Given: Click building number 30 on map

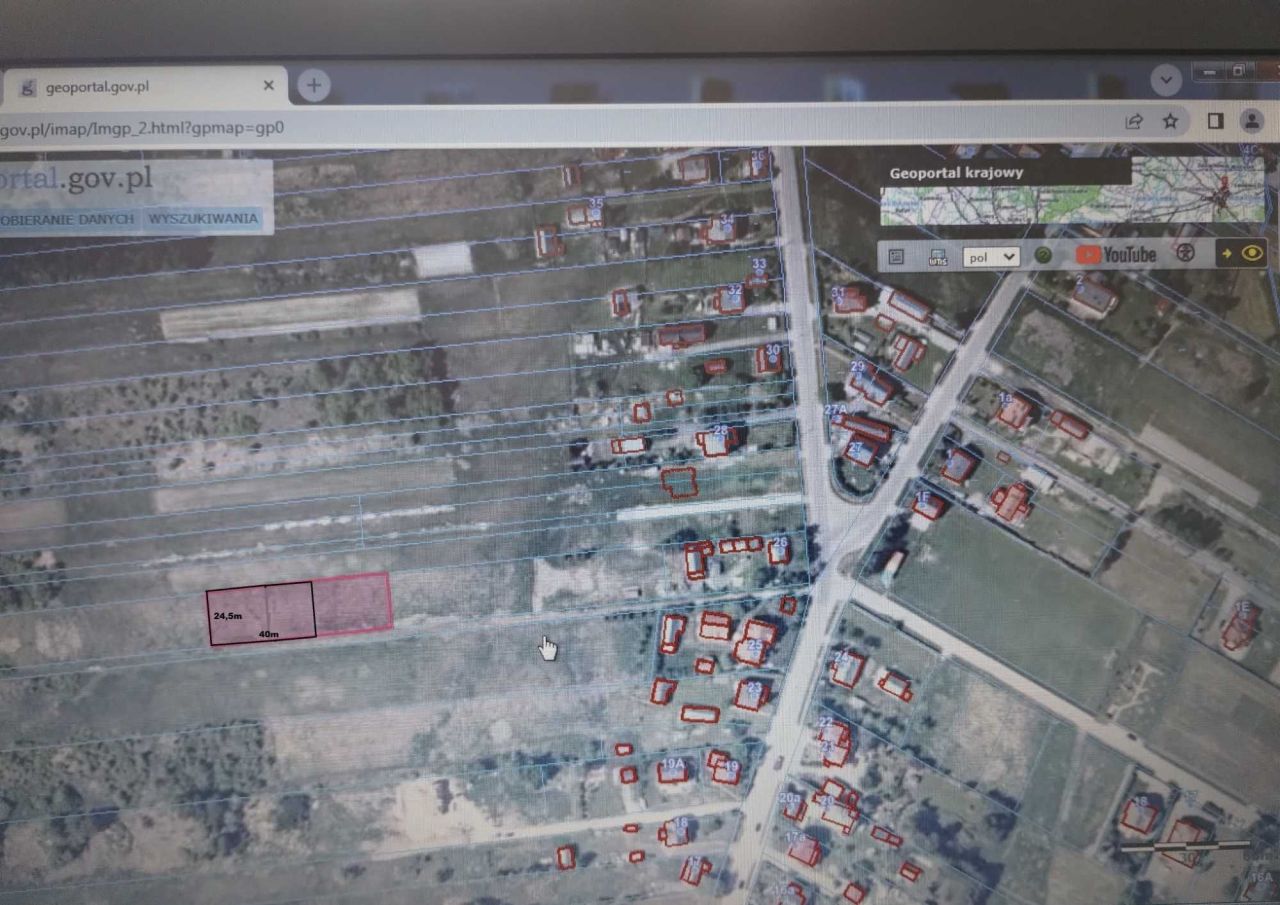Looking at the screenshot, I should [772, 350].
